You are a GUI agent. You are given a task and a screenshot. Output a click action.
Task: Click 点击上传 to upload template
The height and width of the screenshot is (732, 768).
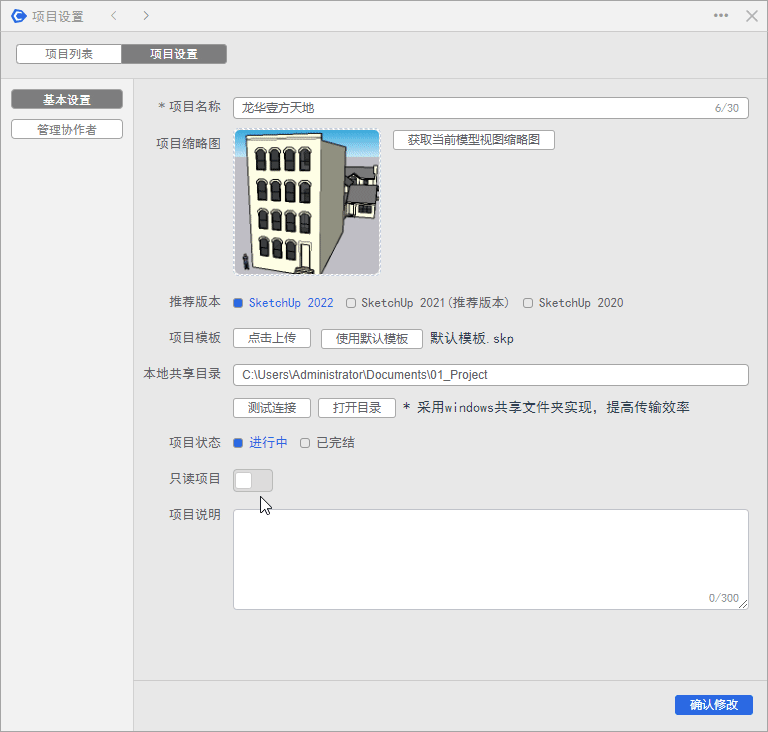point(272,338)
